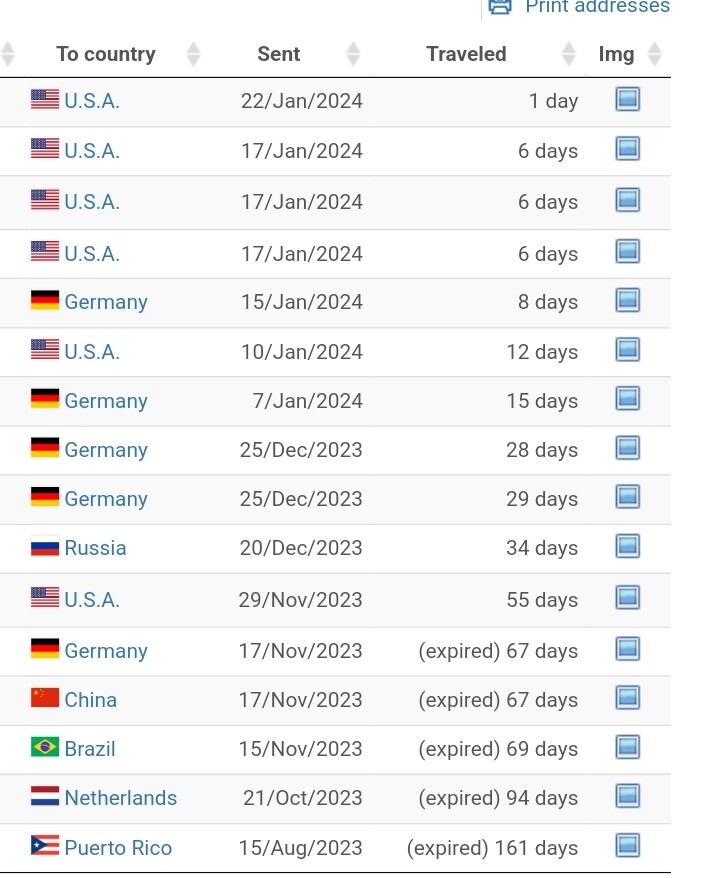Click the Sent column header
The width and height of the screenshot is (701, 878).
click(278, 54)
